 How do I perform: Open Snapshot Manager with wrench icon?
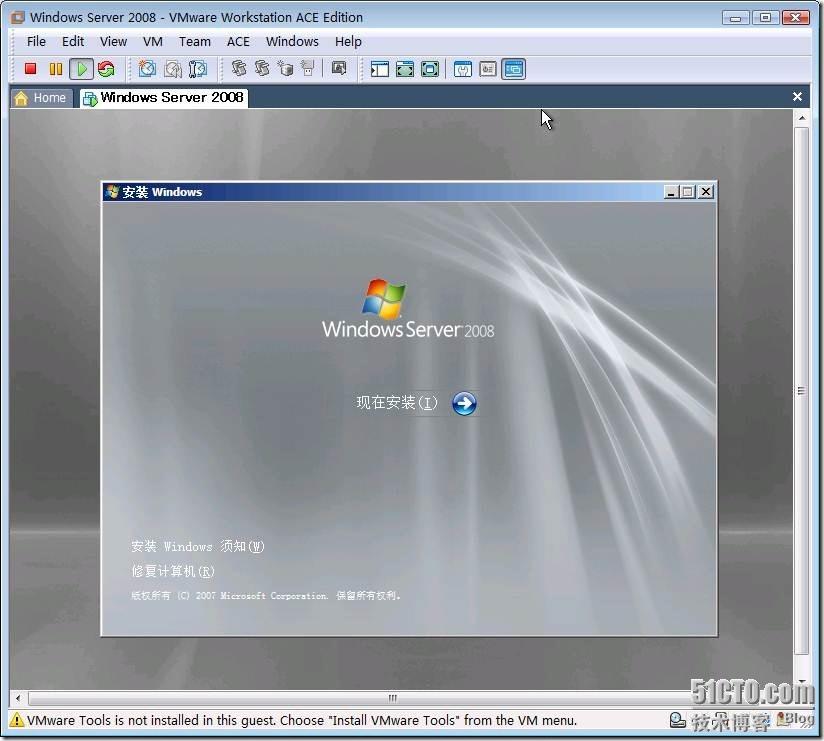[198, 69]
